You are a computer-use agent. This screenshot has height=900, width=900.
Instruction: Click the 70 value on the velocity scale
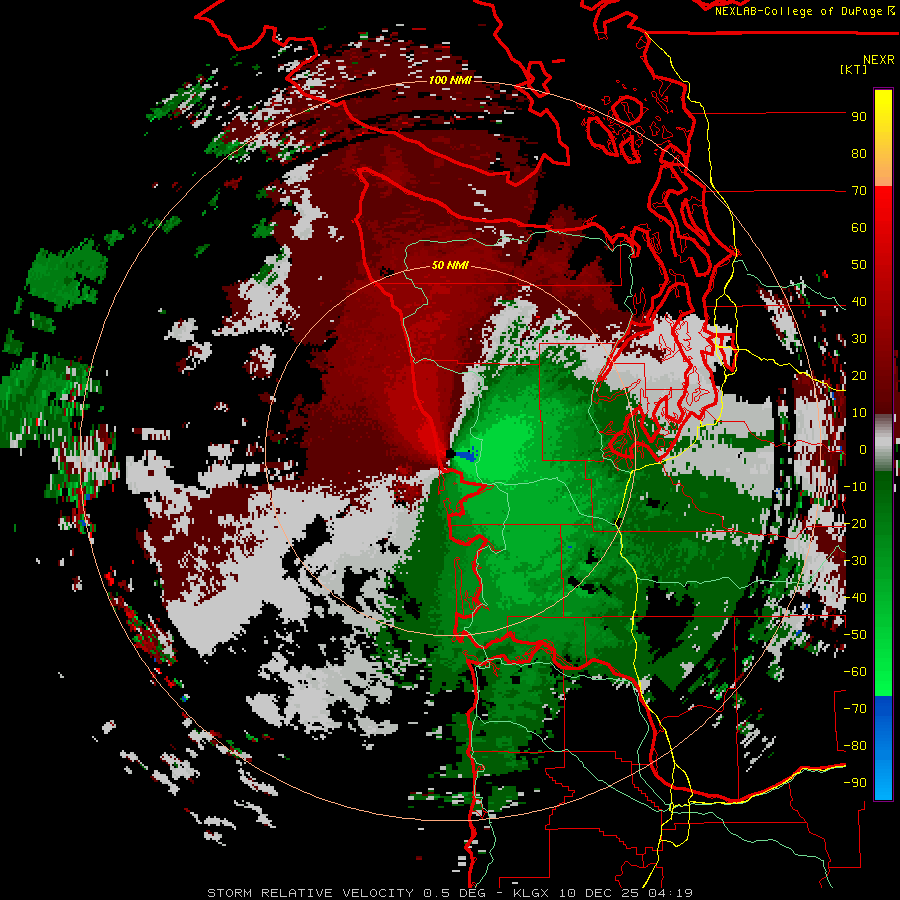pos(859,191)
